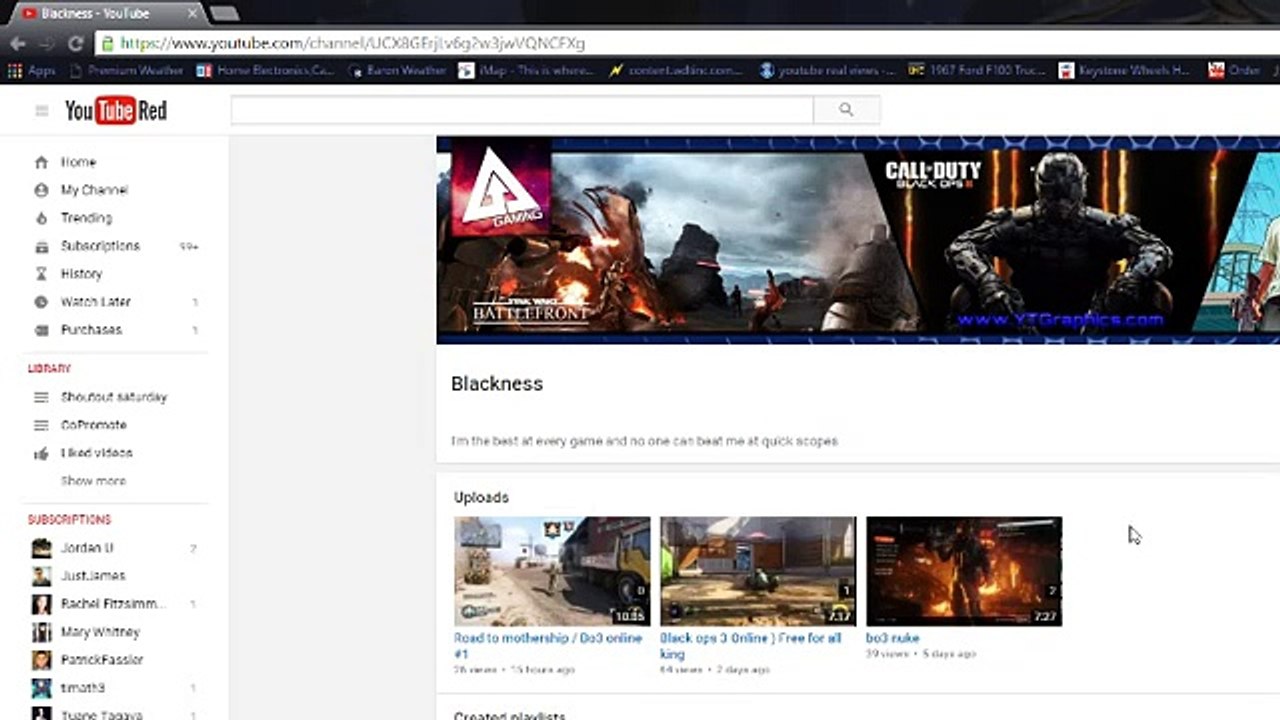Screen dimensions: 1280x720
Task: Click Mary Whitney's channel avatar
Action: (x=41, y=632)
